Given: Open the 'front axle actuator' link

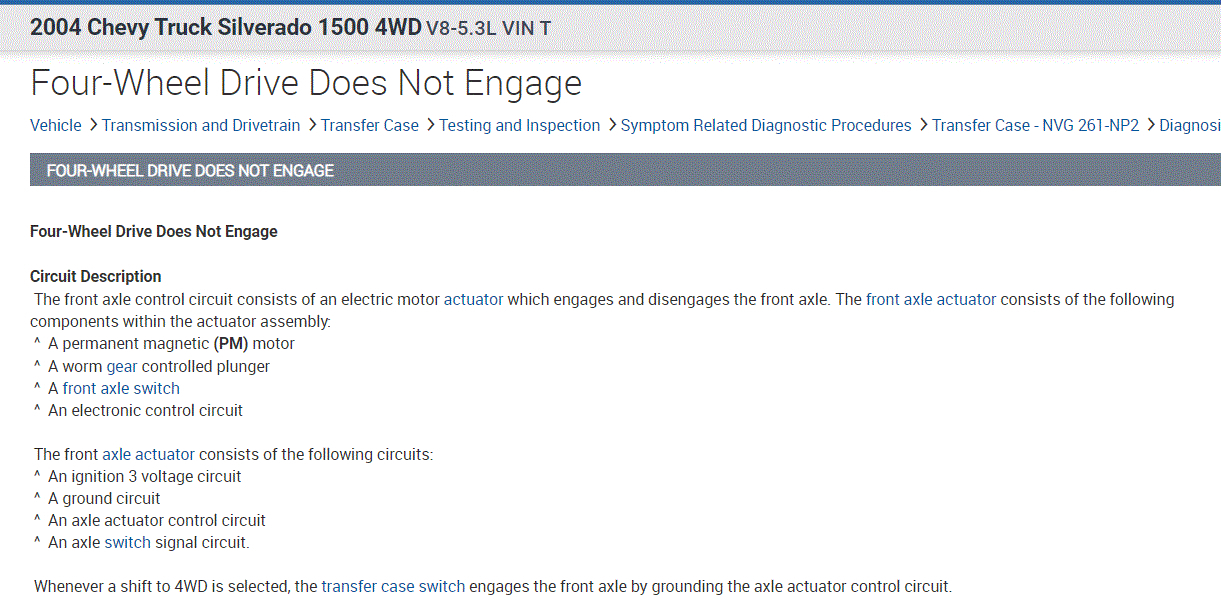Looking at the screenshot, I should [x=930, y=299].
